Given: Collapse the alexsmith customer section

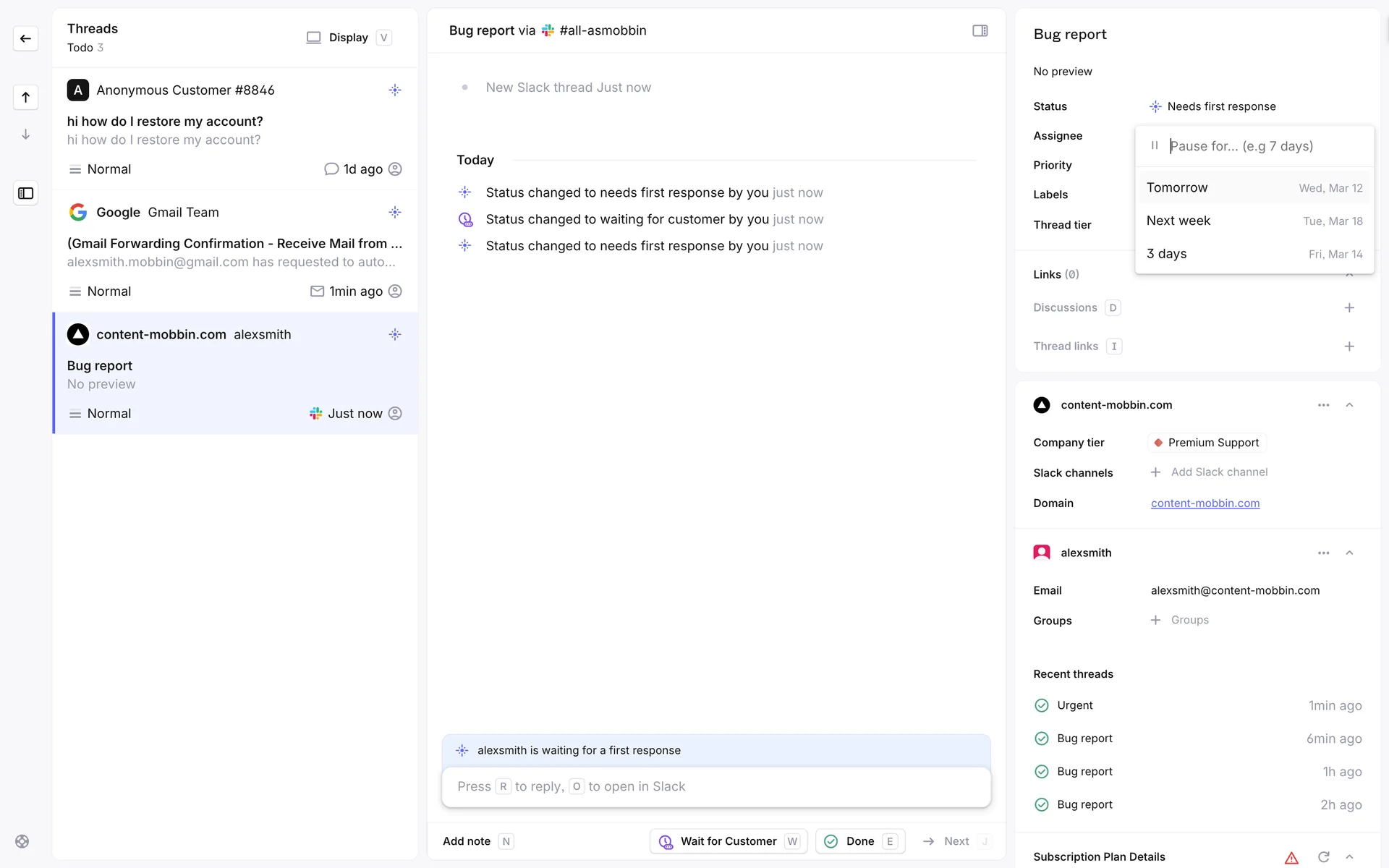Looking at the screenshot, I should [x=1349, y=553].
